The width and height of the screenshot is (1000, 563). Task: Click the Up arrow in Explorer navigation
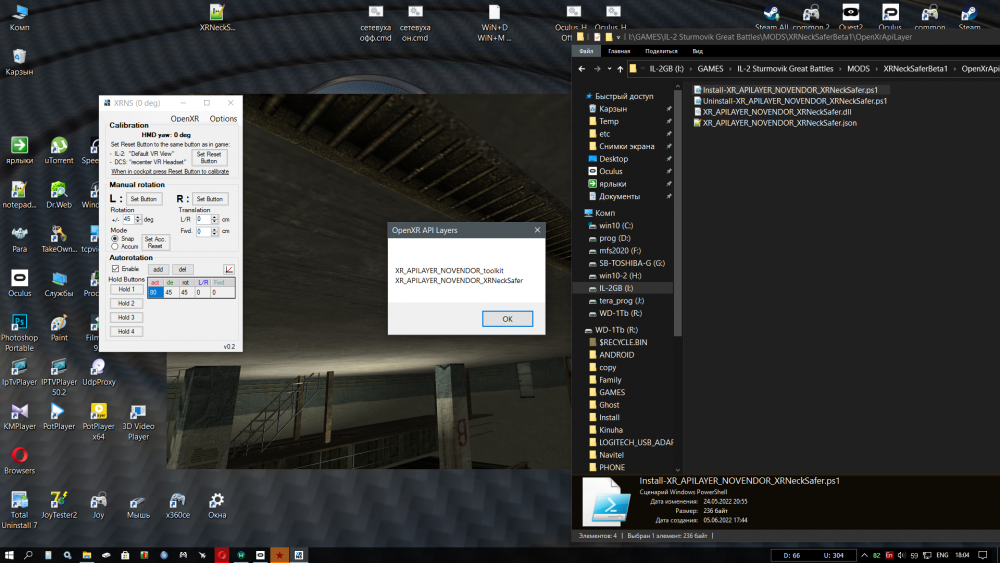[x=619, y=69]
